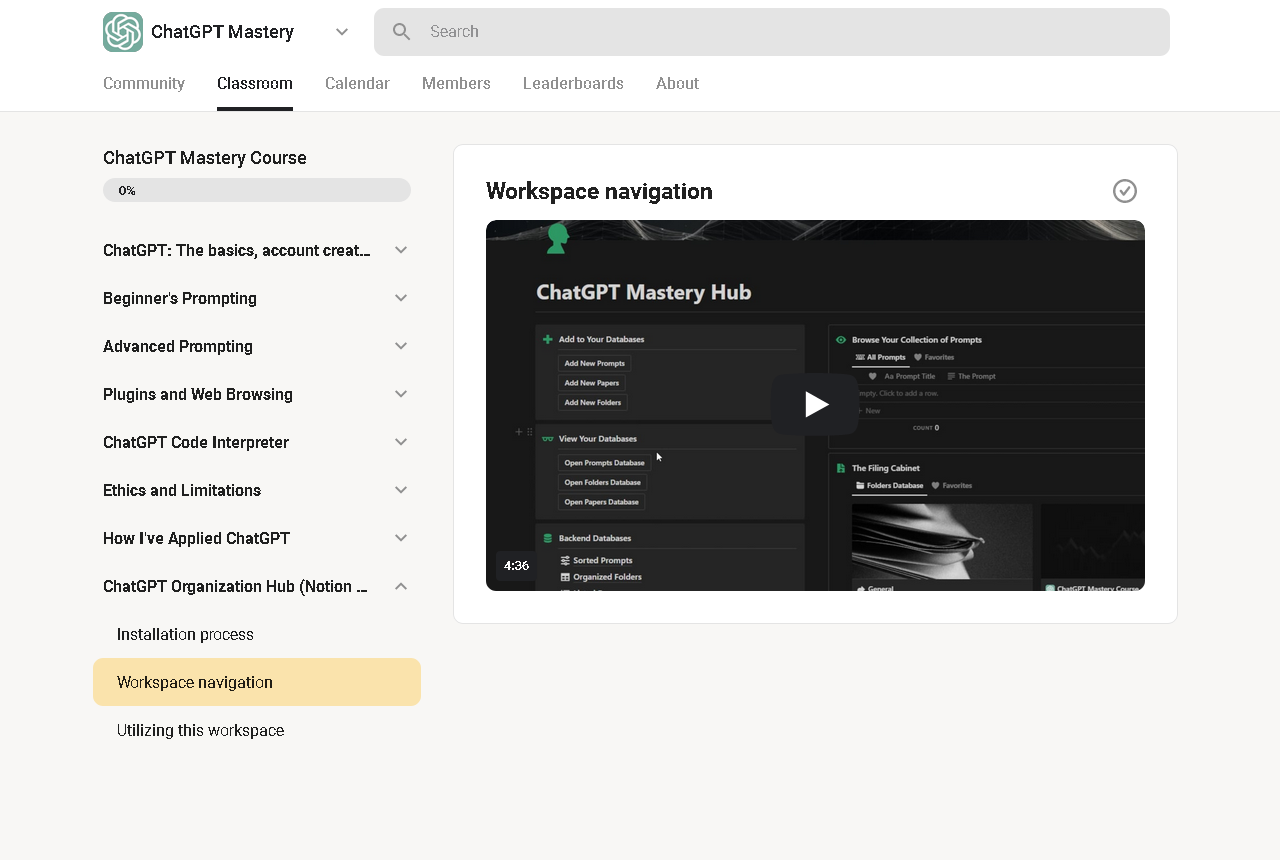Click the search magnifier icon
Screen dimensions: 1280x860
tap(402, 32)
